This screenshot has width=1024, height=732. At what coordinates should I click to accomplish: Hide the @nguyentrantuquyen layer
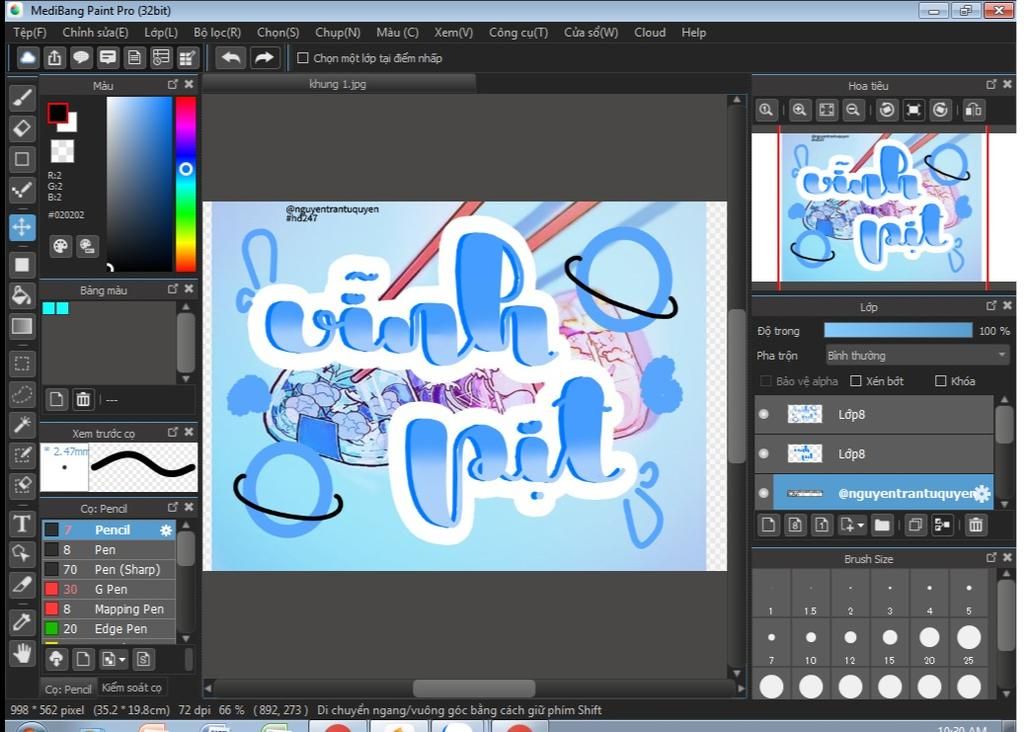[x=763, y=493]
